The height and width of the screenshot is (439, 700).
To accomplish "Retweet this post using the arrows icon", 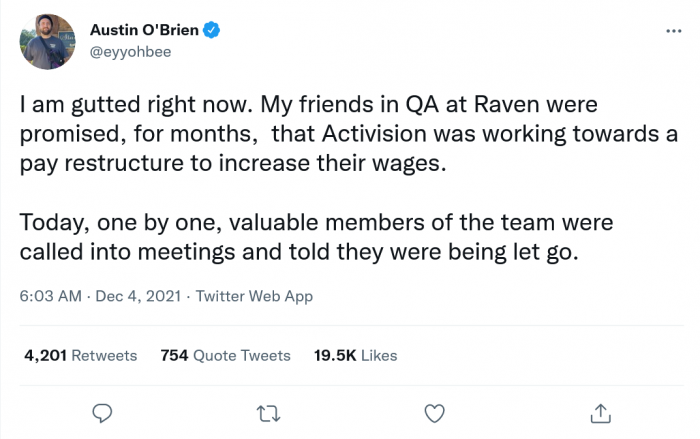I will 268,412.
